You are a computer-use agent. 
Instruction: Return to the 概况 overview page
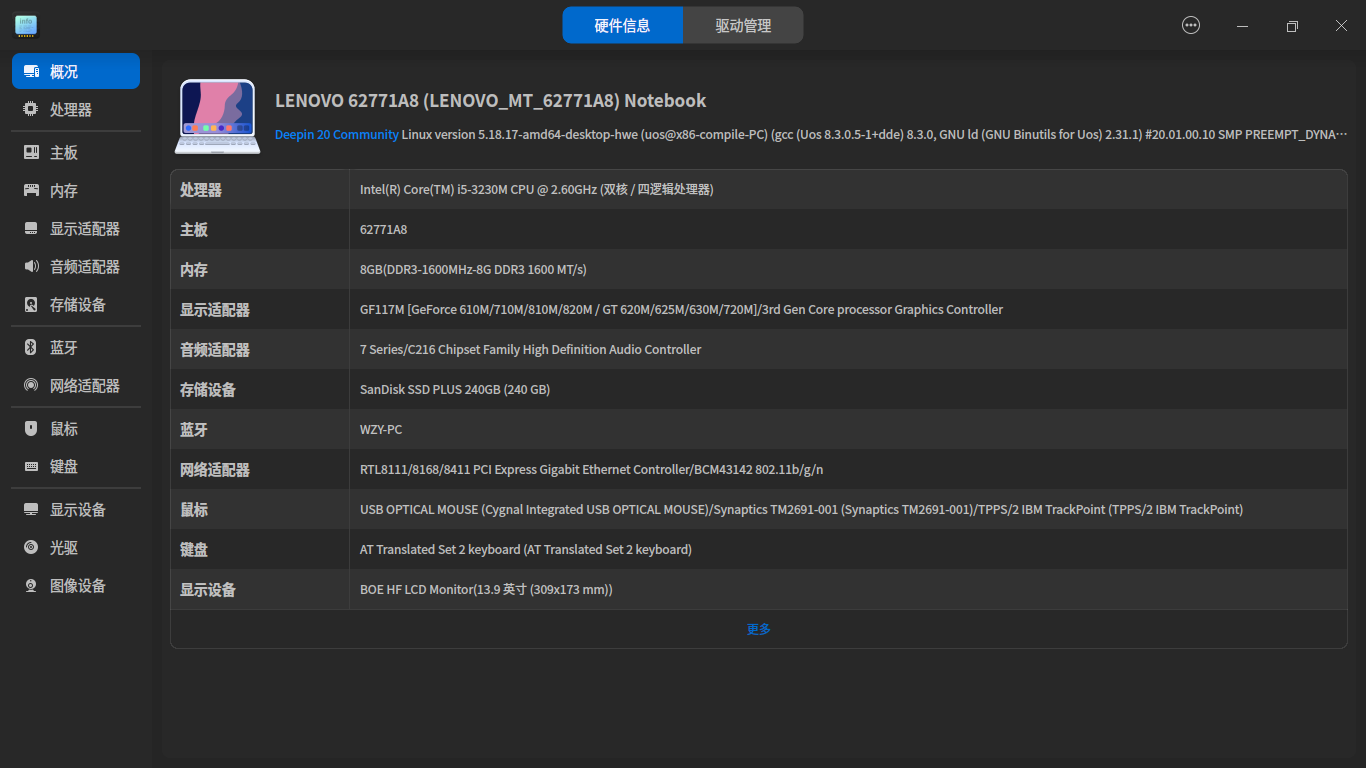click(62, 70)
